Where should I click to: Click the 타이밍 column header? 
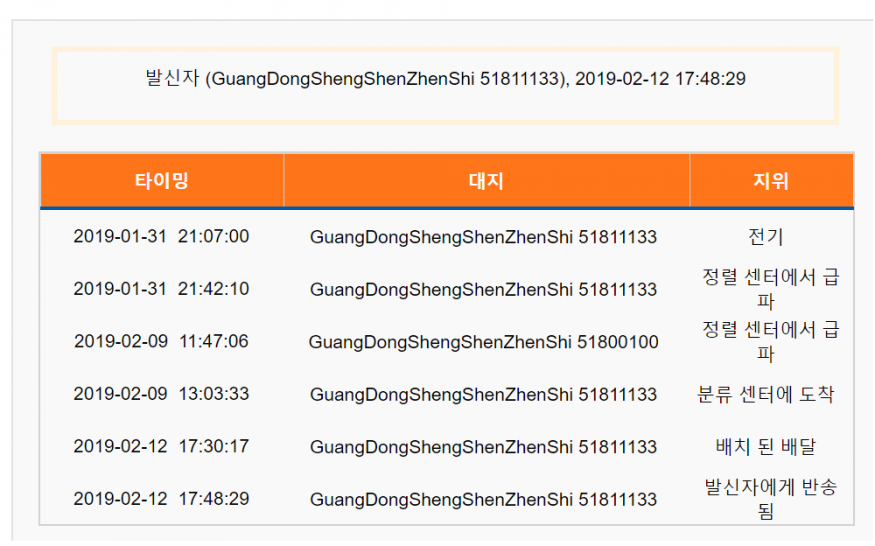point(162,181)
